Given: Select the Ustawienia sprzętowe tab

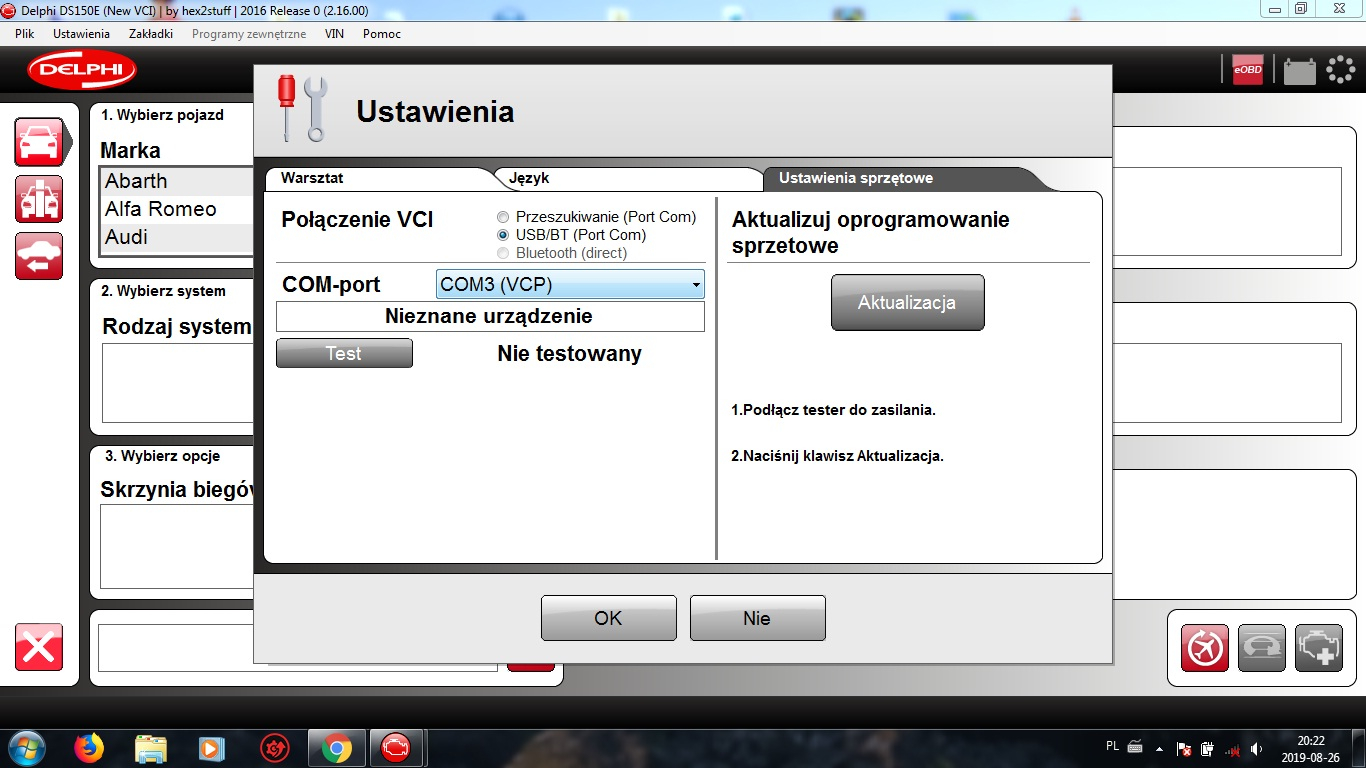Looking at the screenshot, I should point(900,178).
